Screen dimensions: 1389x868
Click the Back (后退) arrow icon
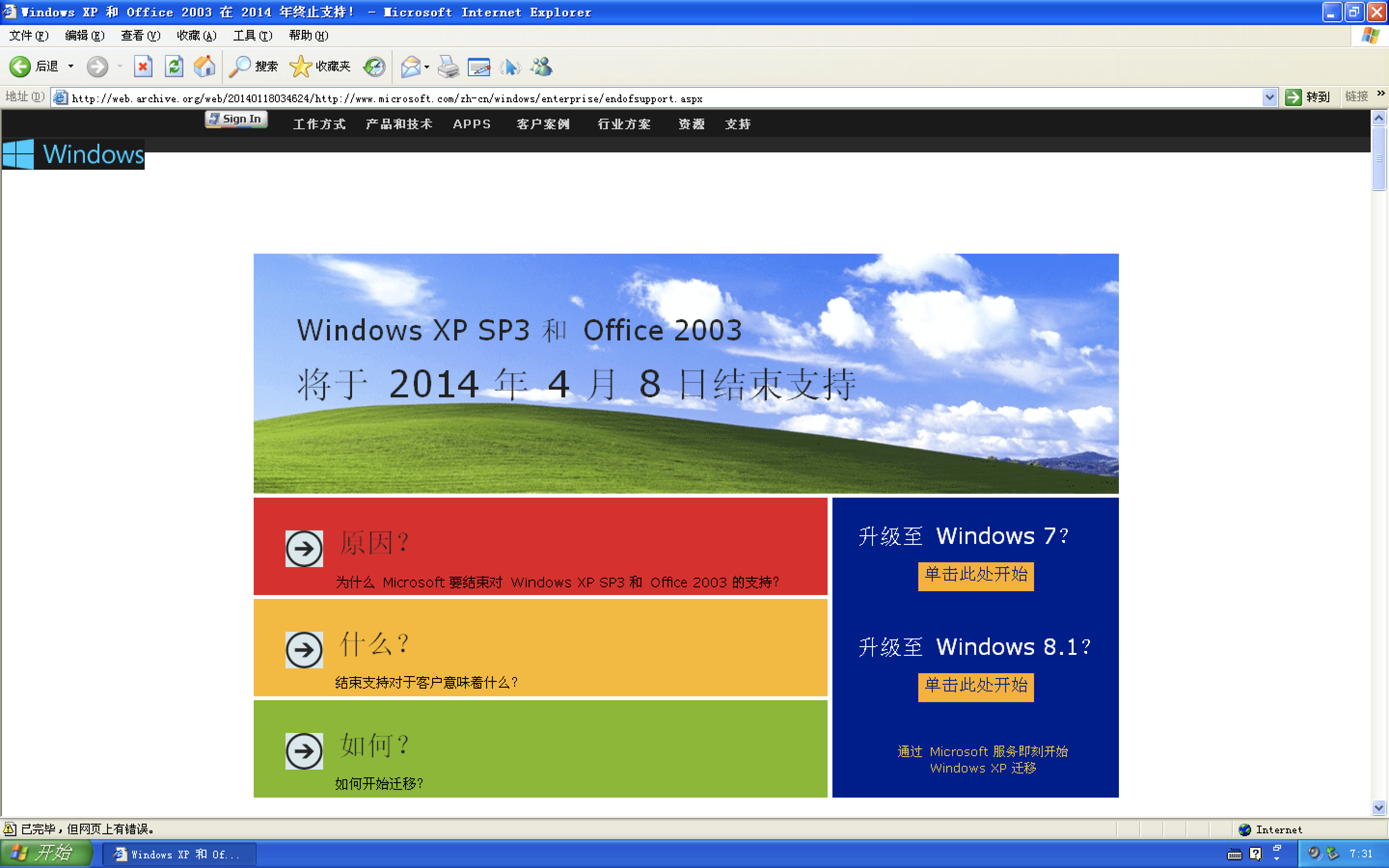click(x=20, y=67)
